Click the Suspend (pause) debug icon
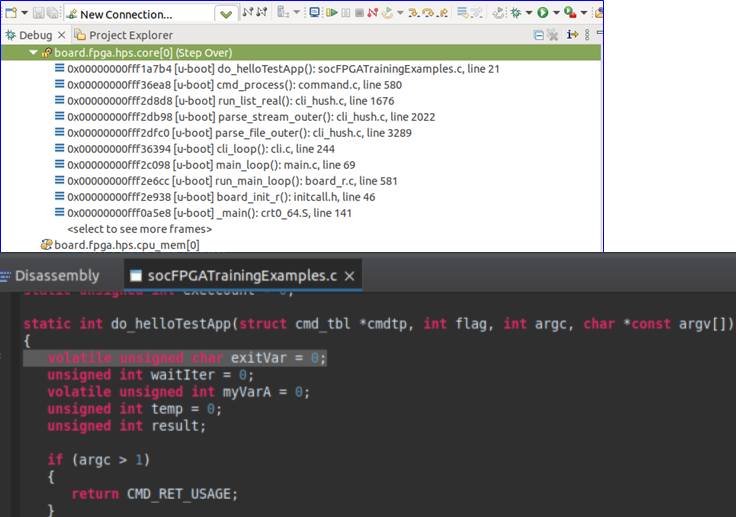Viewport: 746px width, 517px height. click(x=345, y=13)
